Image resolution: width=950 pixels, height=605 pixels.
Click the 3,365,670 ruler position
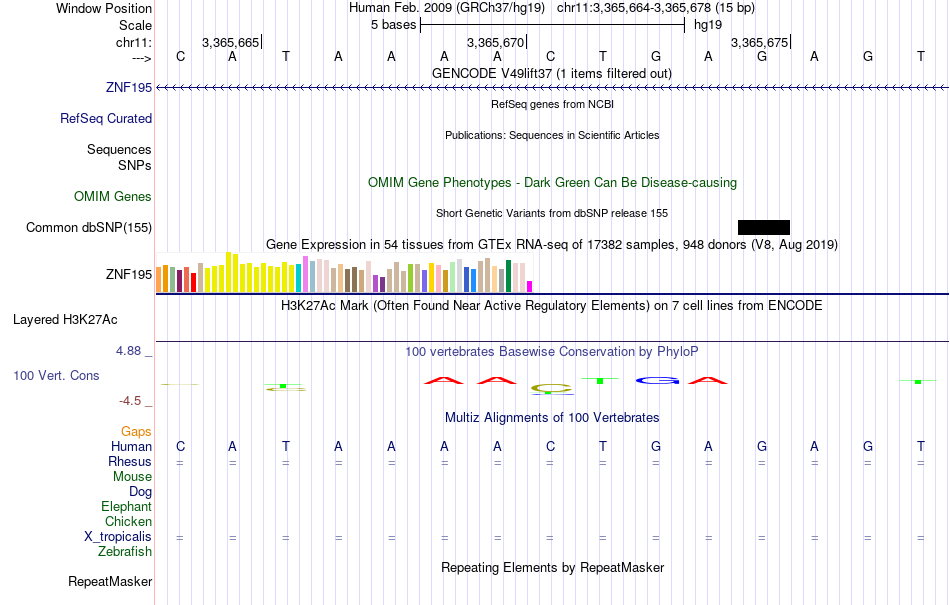point(496,42)
